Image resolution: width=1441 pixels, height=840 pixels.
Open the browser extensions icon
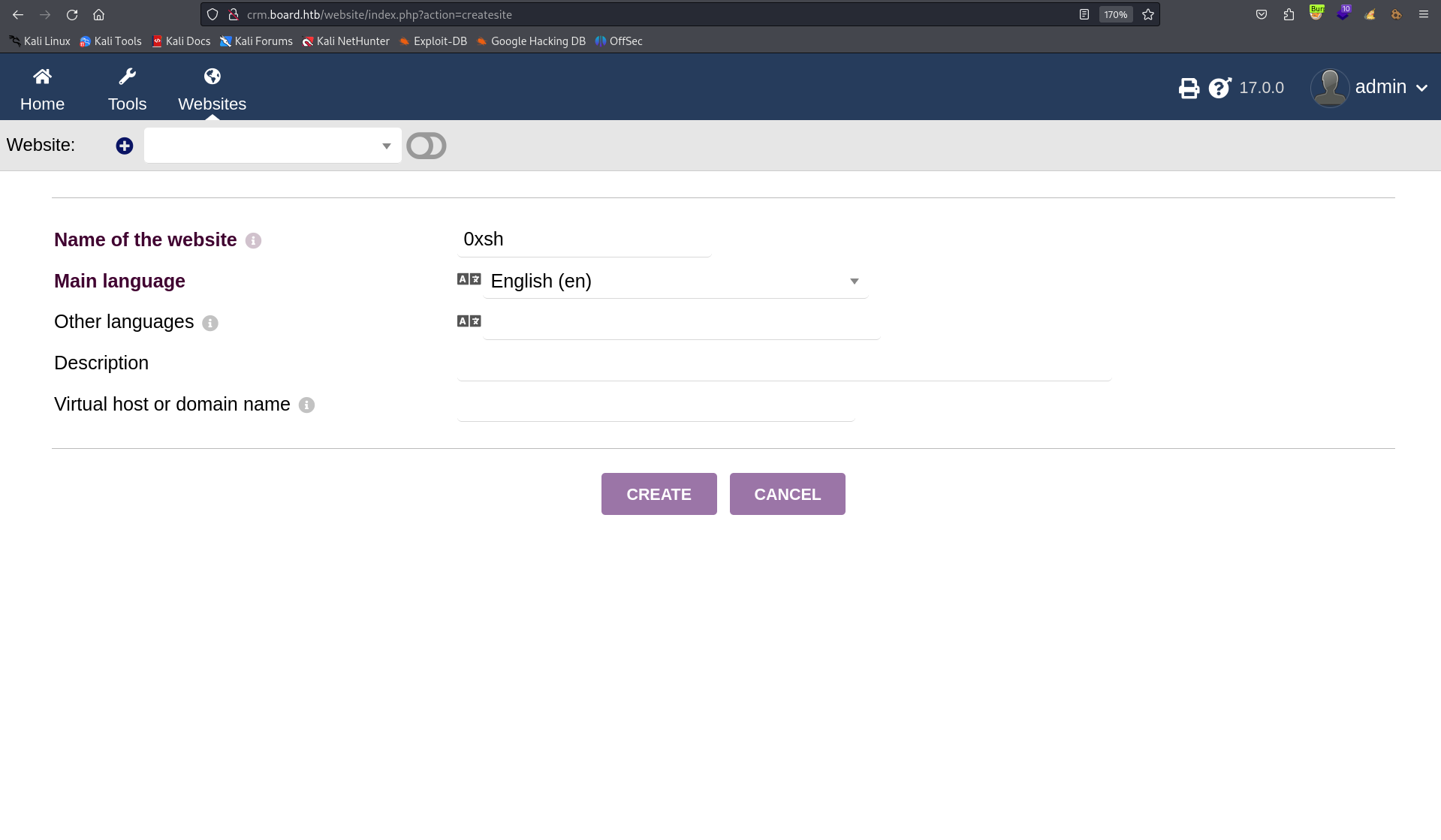(1289, 14)
